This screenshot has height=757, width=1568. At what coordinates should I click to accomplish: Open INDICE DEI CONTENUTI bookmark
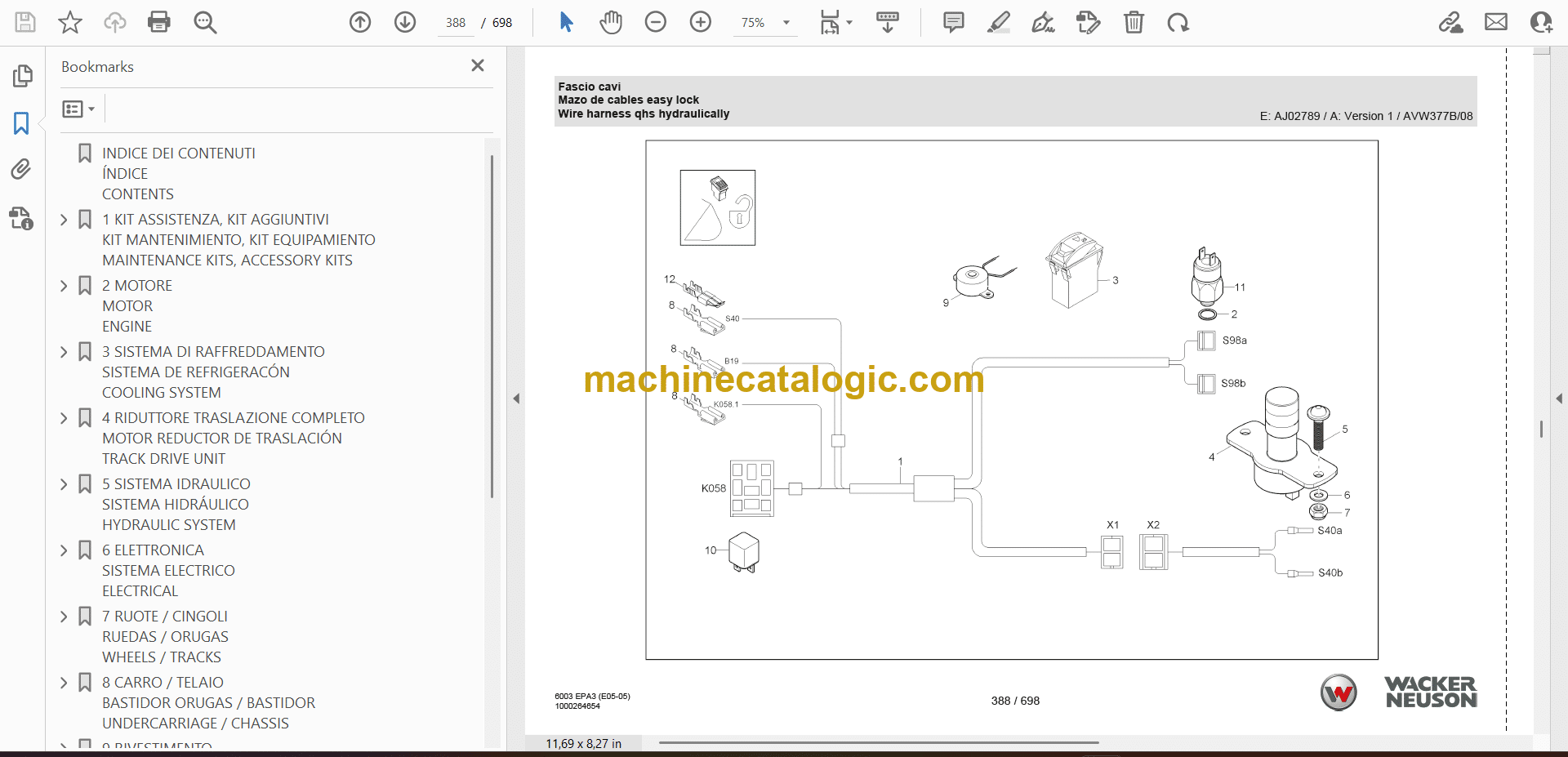pyautogui.click(x=178, y=154)
